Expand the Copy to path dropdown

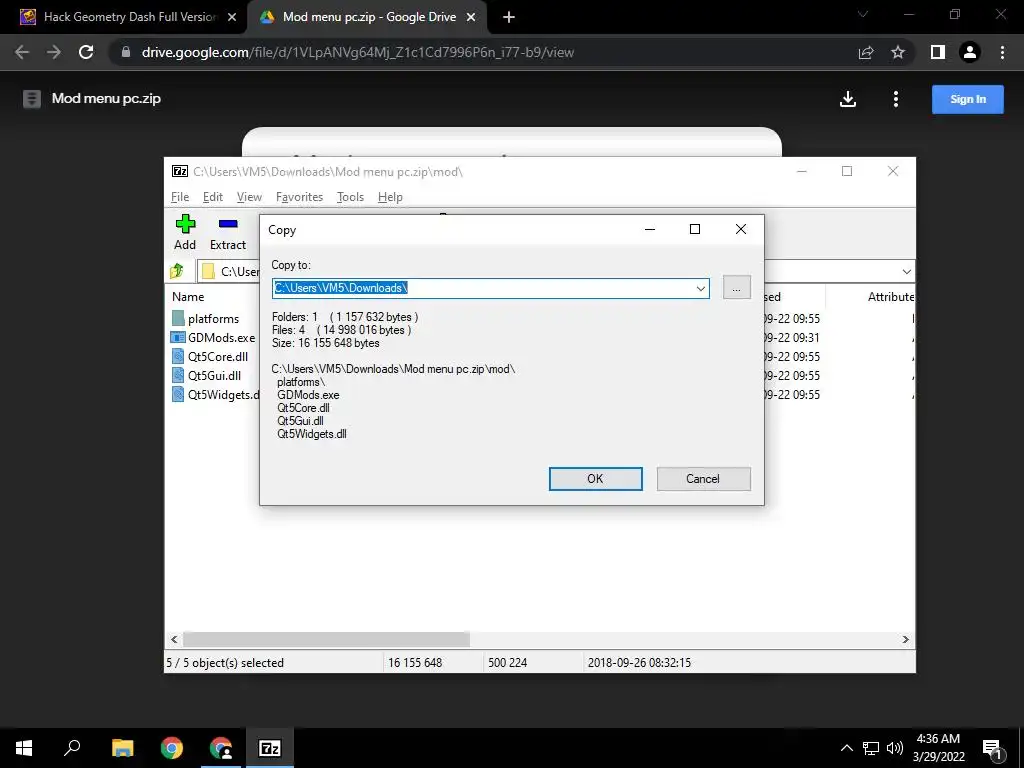click(700, 288)
